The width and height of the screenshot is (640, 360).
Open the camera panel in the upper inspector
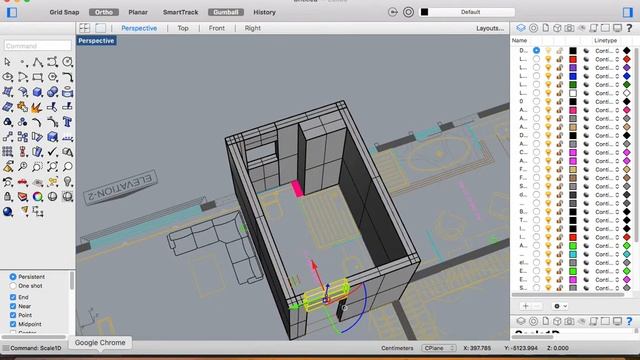click(x=569, y=28)
